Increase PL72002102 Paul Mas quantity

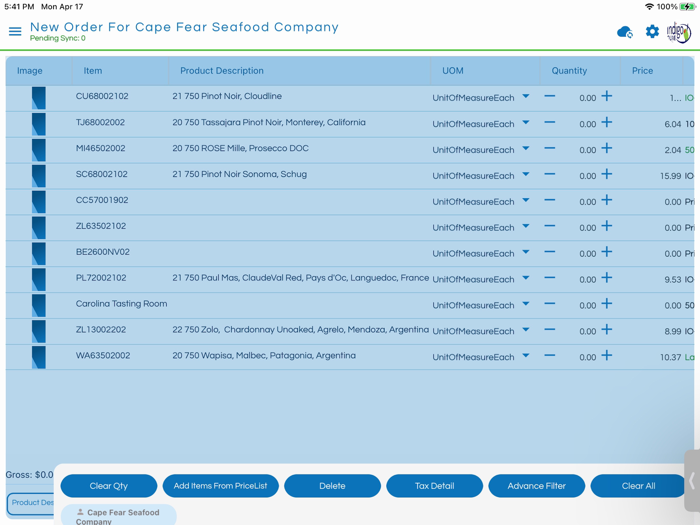607,277
